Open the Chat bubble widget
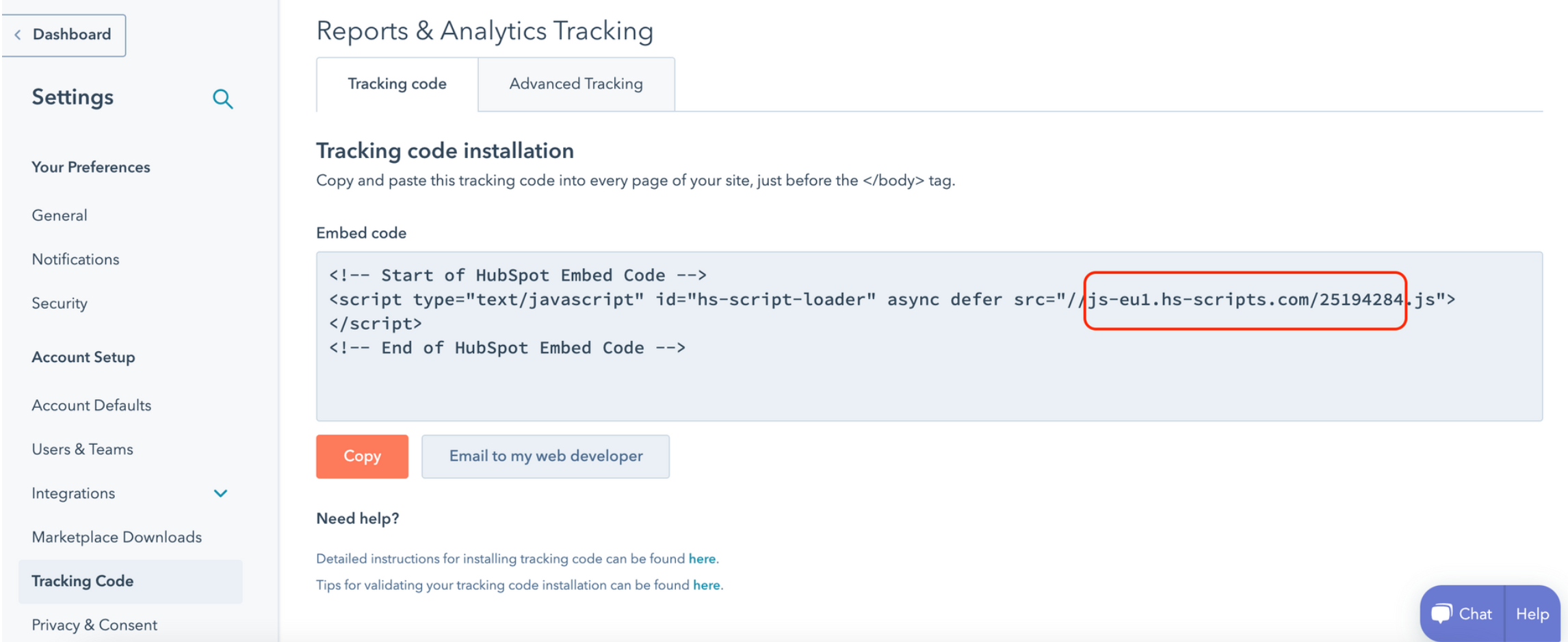 coord(1462,614)
